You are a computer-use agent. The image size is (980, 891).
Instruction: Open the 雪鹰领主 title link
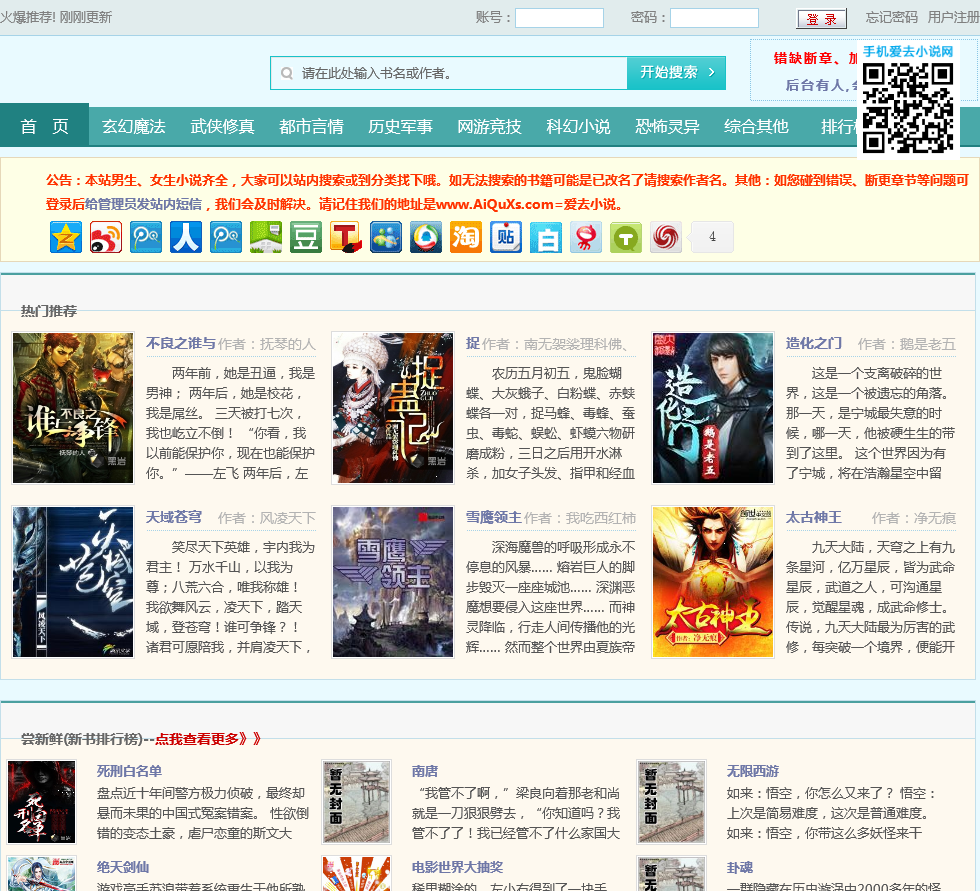[494, 517]
